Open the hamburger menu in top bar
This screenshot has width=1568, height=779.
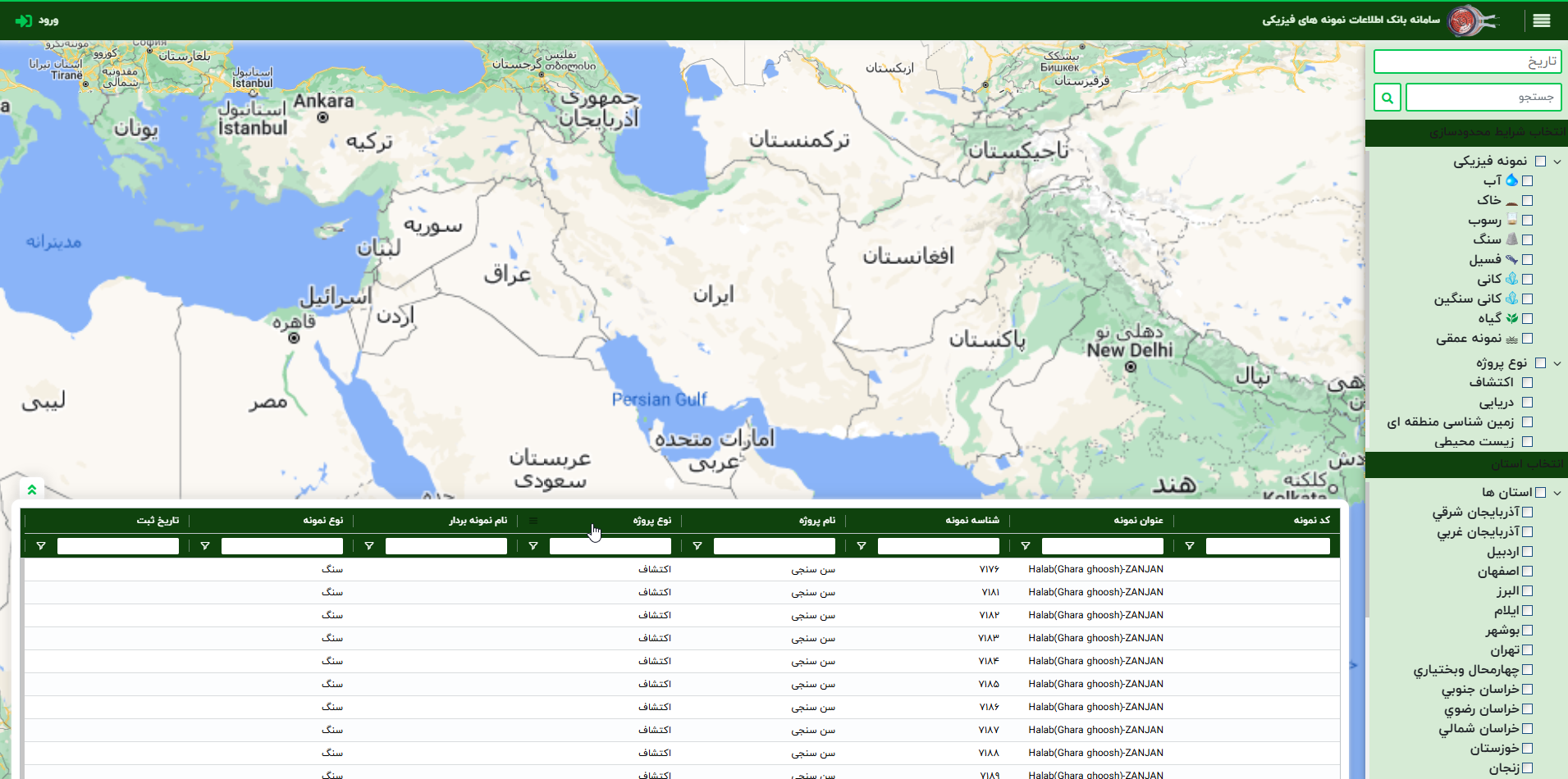[1541, 20]
